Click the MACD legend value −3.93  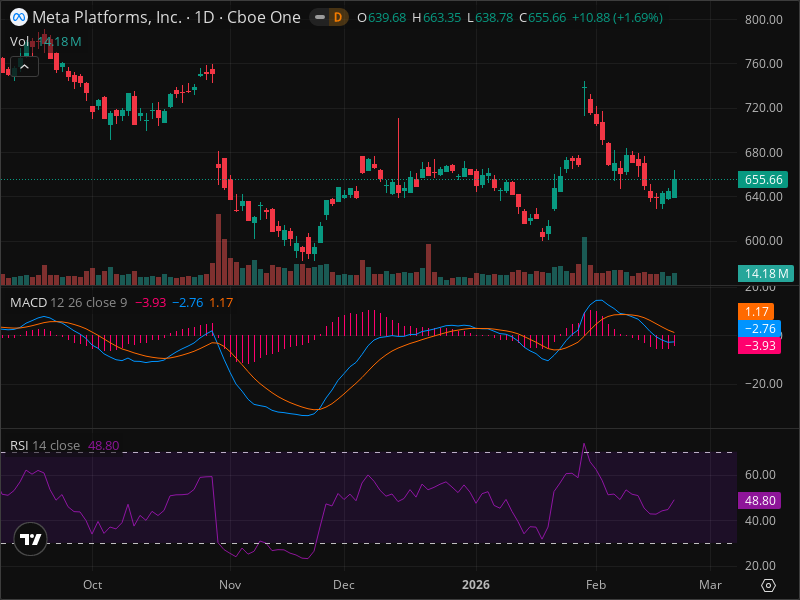(x=151, y=303)
